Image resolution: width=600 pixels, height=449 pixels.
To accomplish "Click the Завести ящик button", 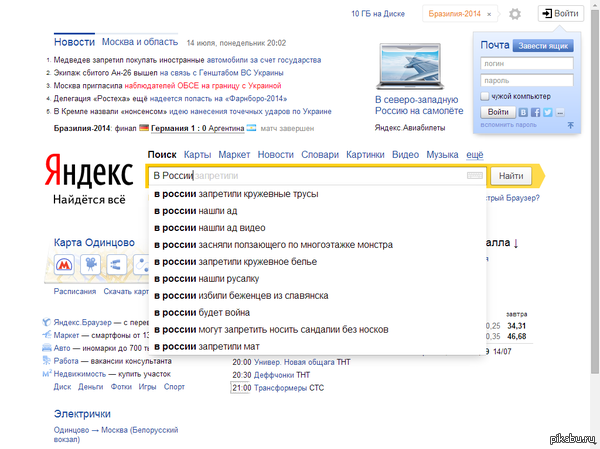I will click(x=543, y=46).
